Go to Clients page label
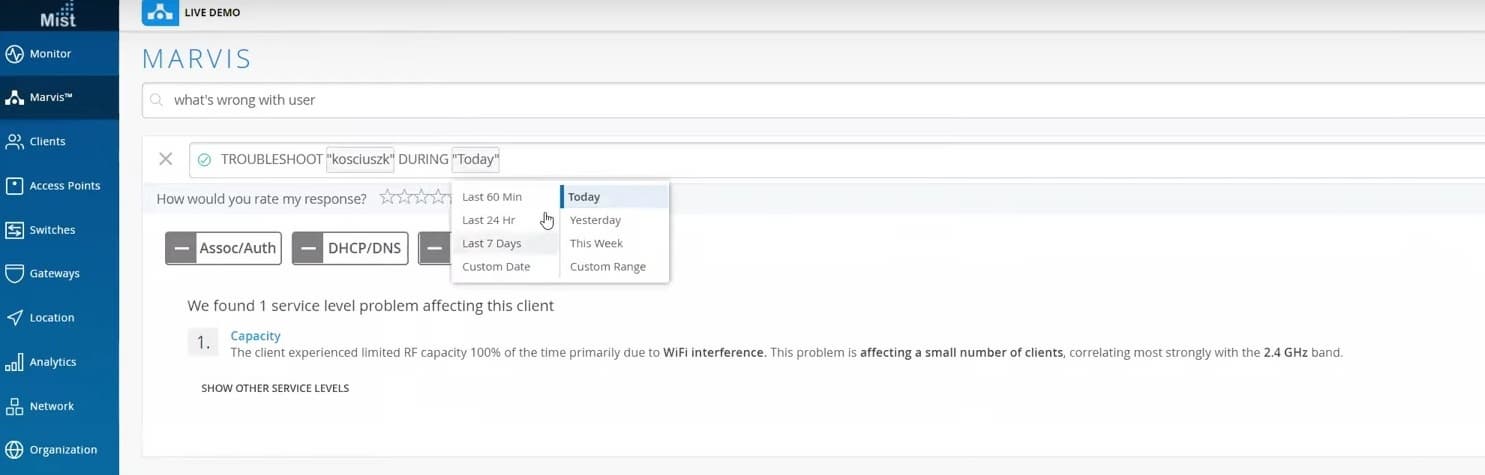 48,142
